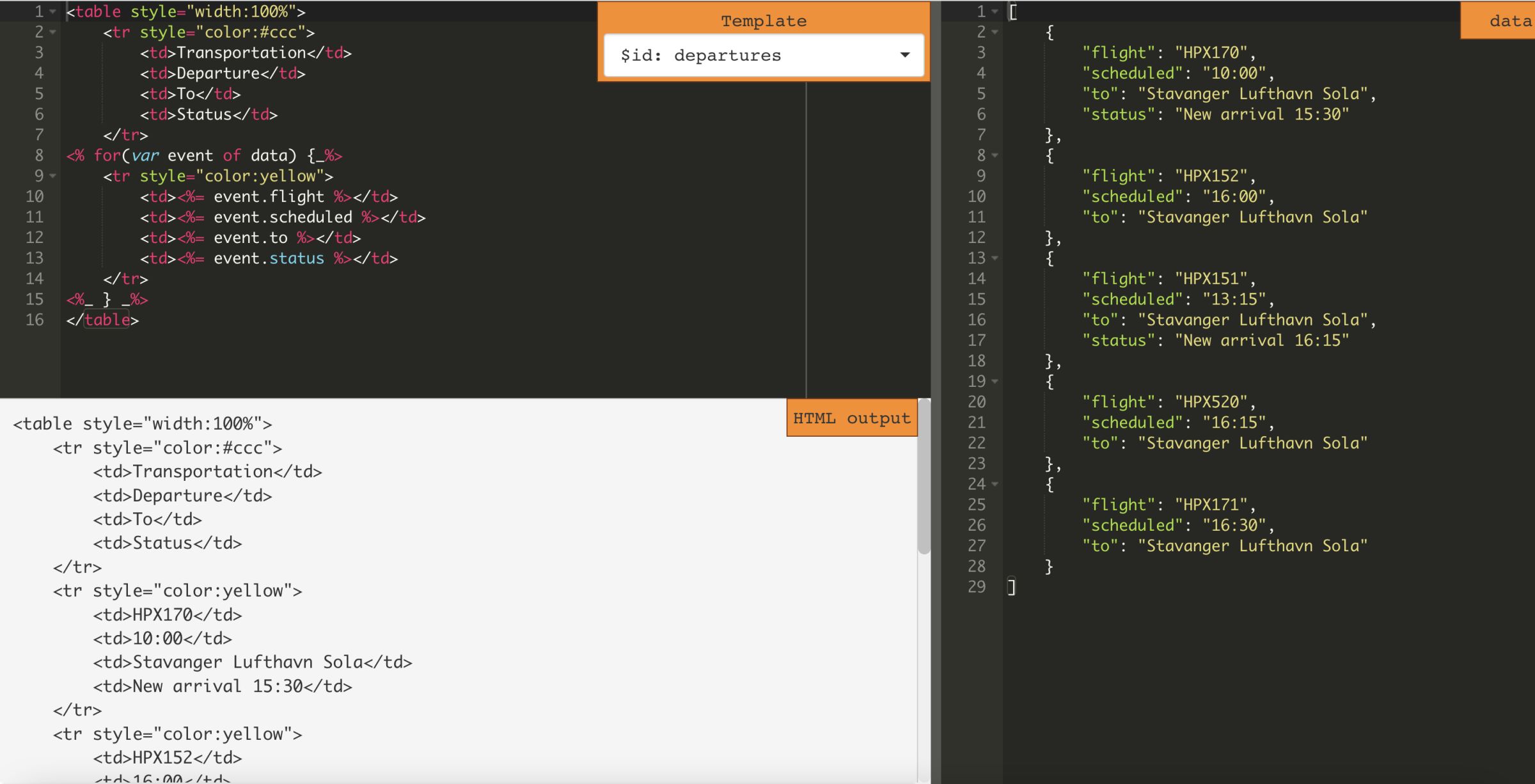Click the HTML output label

click(x=851, y=418)
